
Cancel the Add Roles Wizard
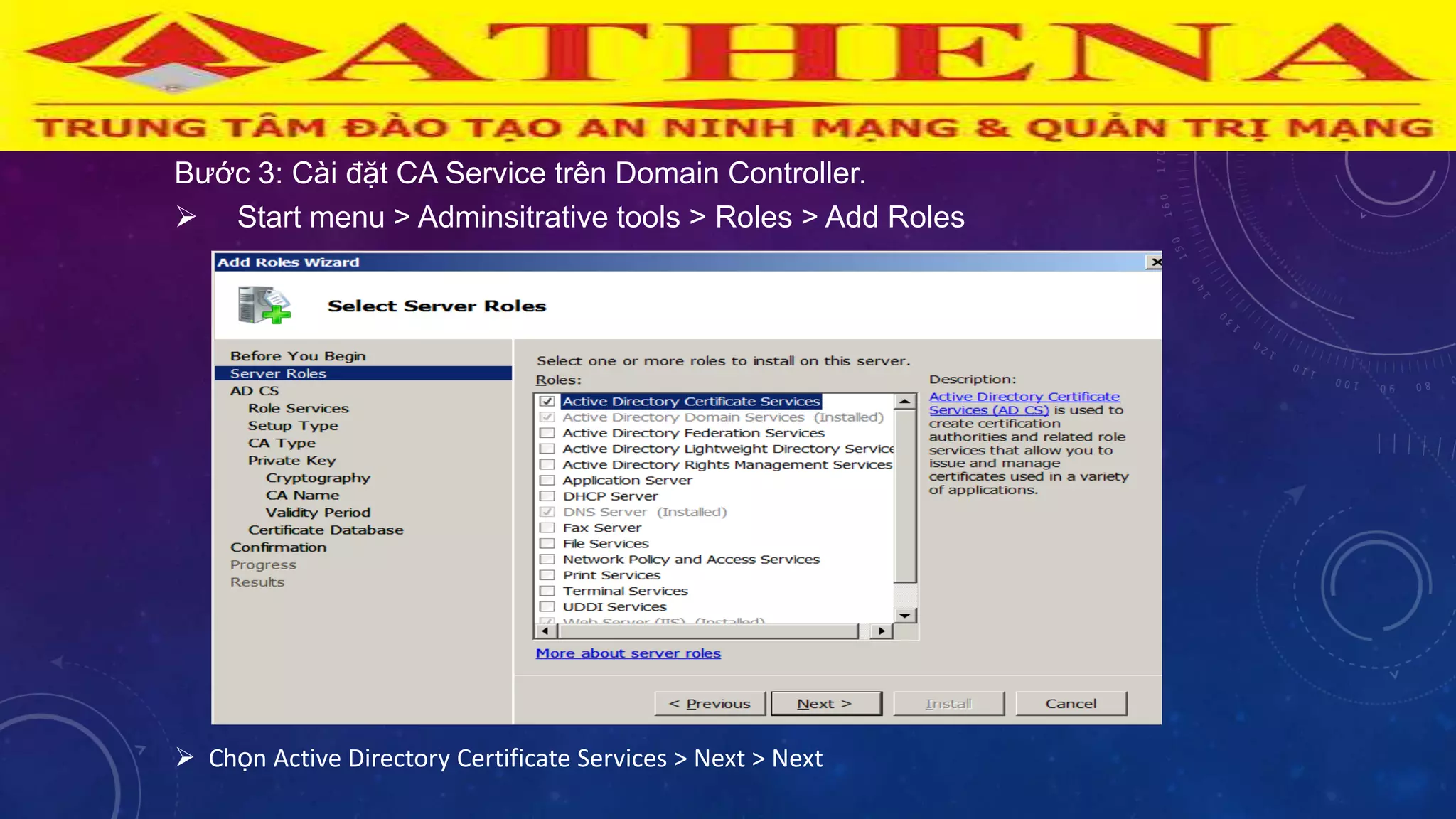click(1071, 703)
